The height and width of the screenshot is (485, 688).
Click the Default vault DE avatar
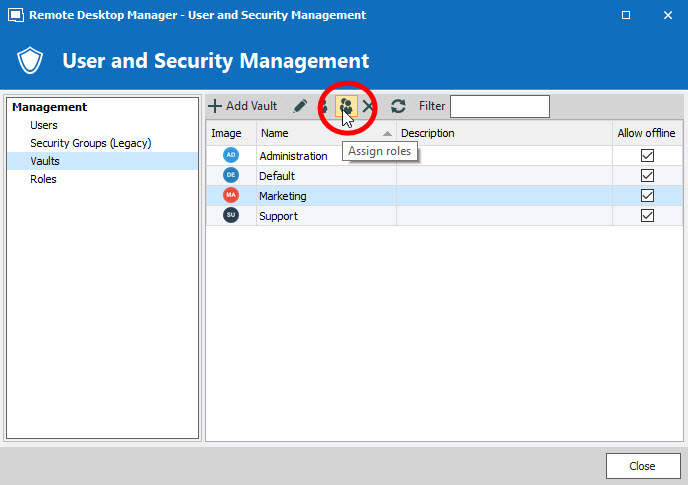(x=231, y=175)
